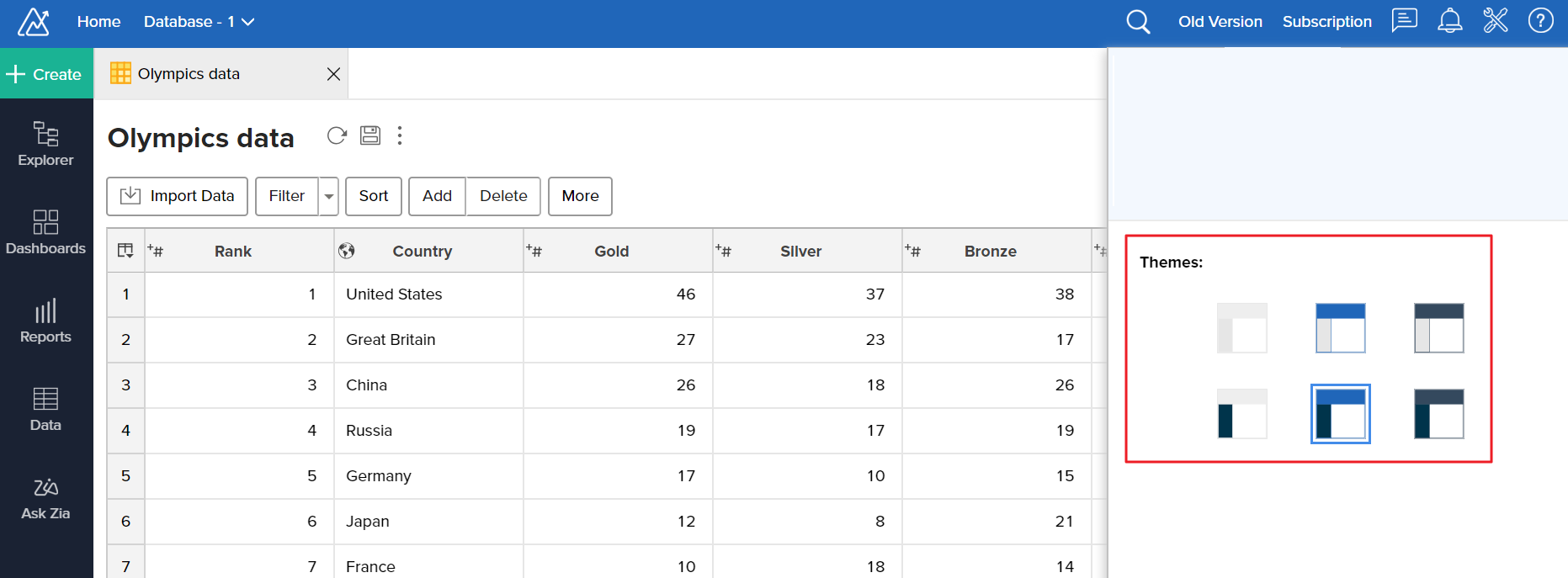Click the Country column header
Image resolution: width=1568 pixels, height=578 pixels.
click(422, 252)
